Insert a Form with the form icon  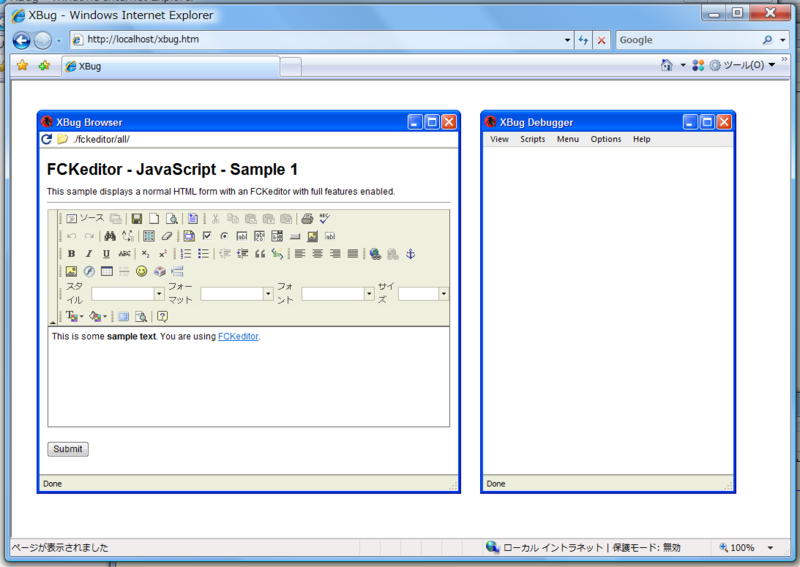pos(189,236)
